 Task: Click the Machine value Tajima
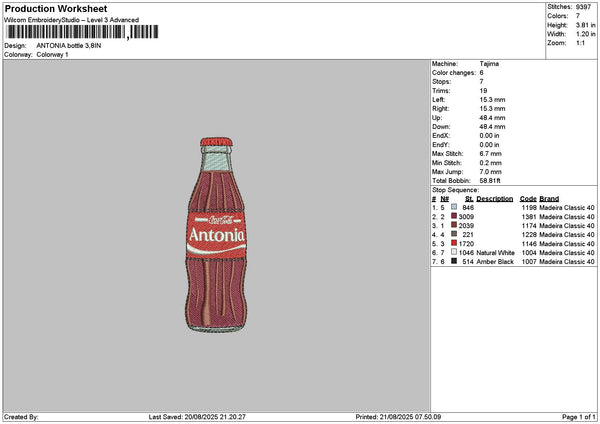click(x=489, y=64)
